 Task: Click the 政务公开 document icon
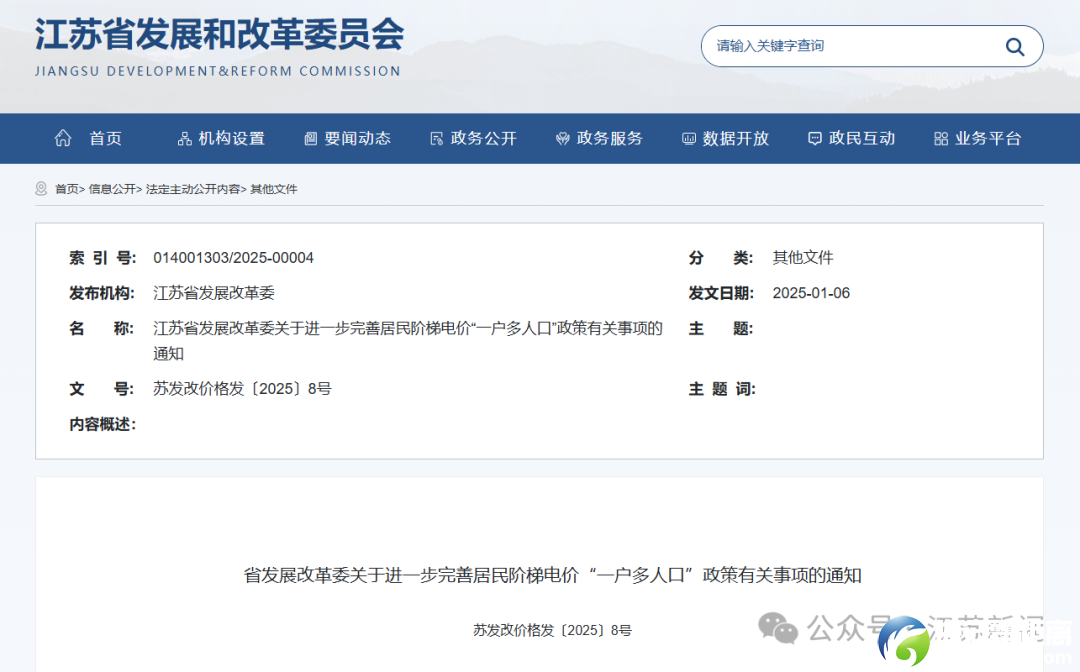point(437,138)
